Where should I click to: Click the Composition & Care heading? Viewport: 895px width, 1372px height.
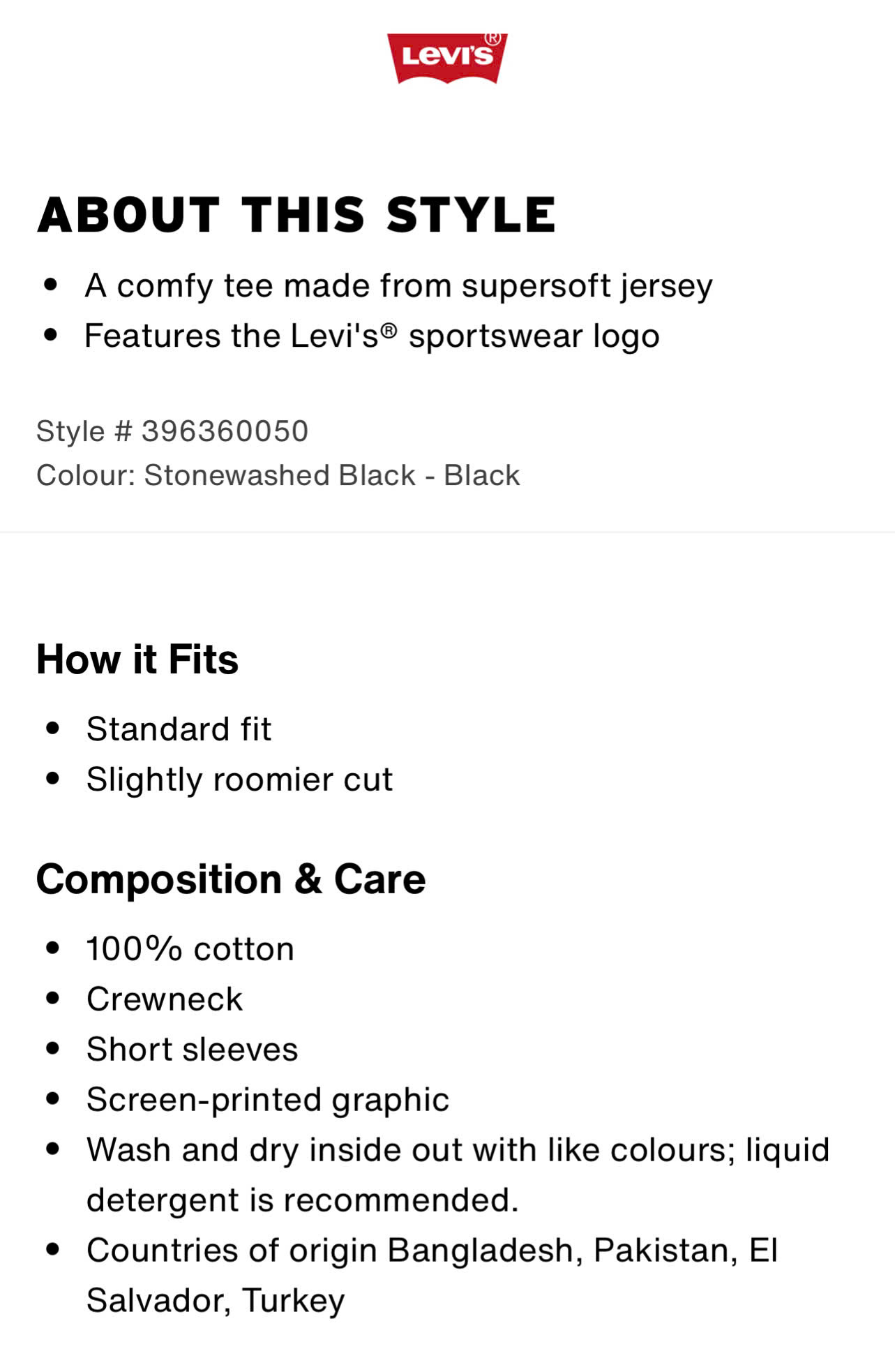pyautogui.click(x=231, y=879)
